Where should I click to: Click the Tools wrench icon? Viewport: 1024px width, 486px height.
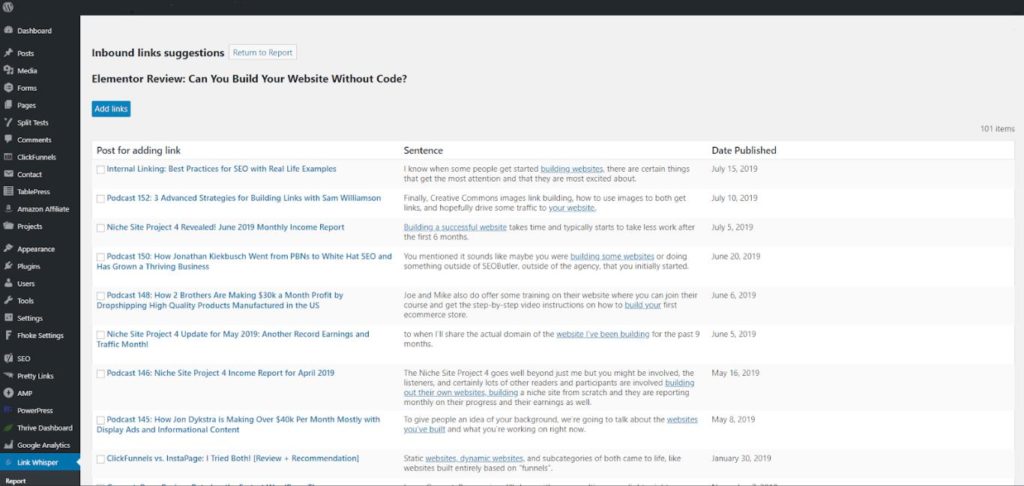coord(8,300)
